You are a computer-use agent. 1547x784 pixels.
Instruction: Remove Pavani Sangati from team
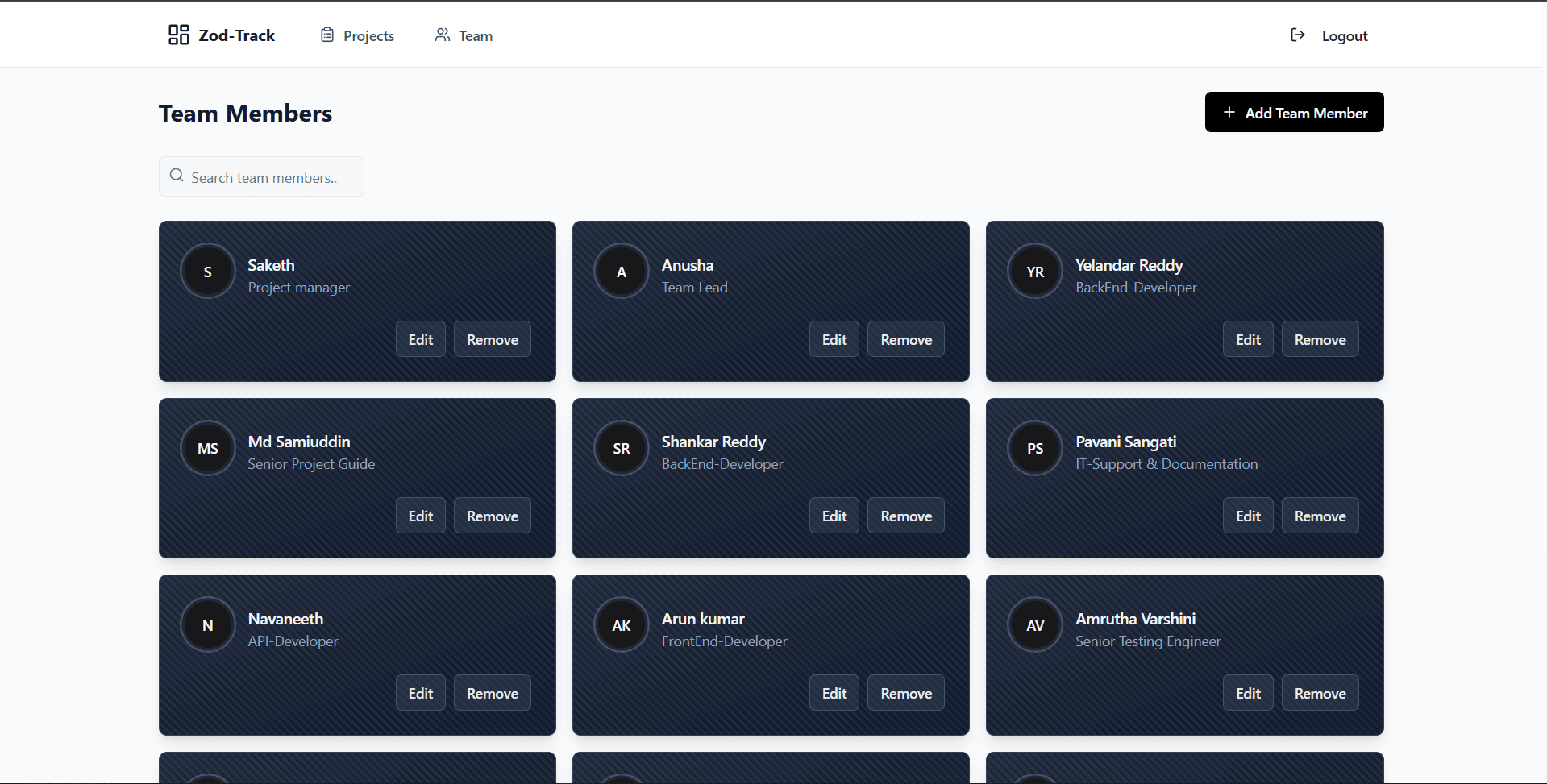[1320, 516]
